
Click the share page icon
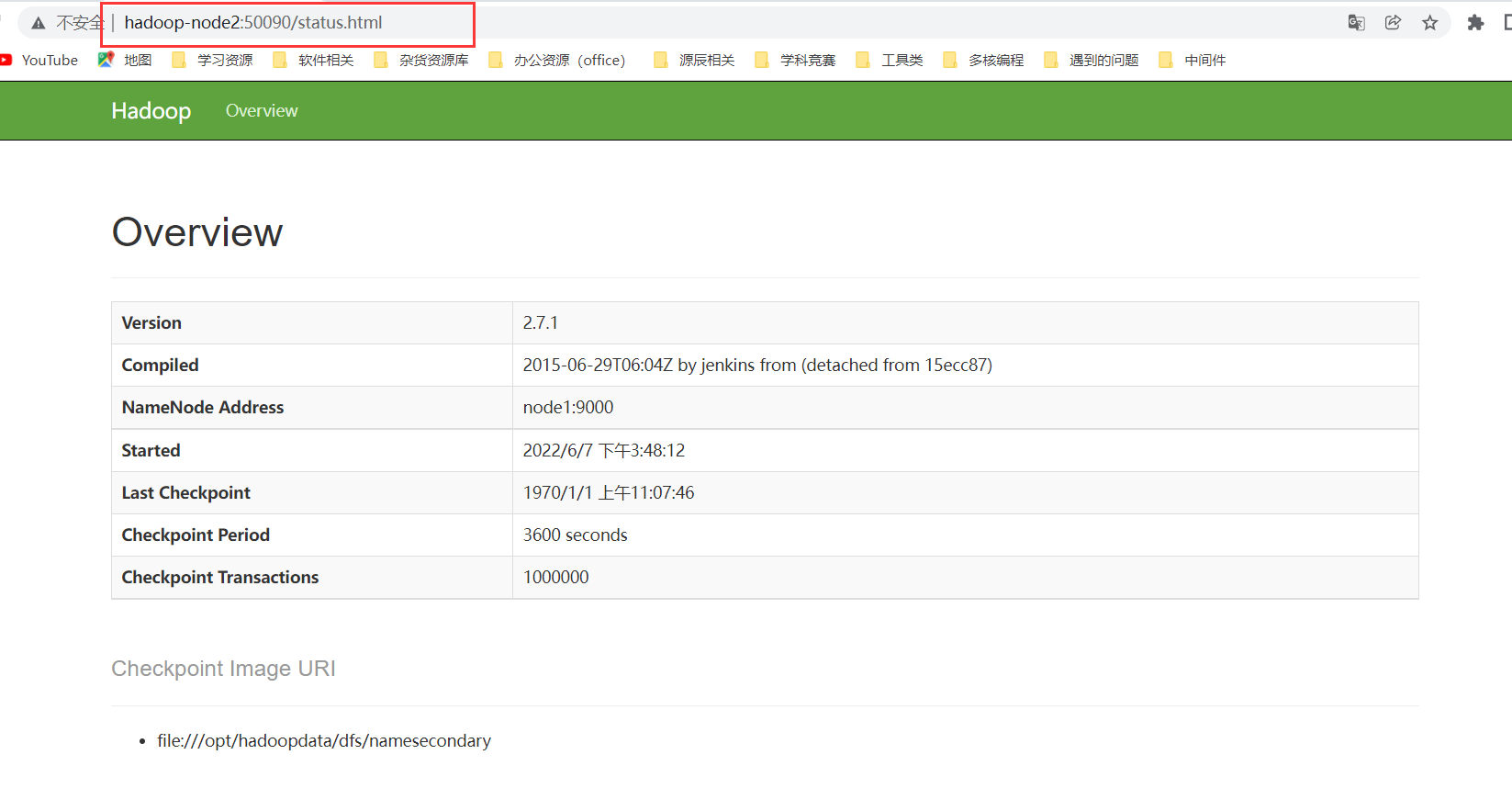tap(1393, 23)
